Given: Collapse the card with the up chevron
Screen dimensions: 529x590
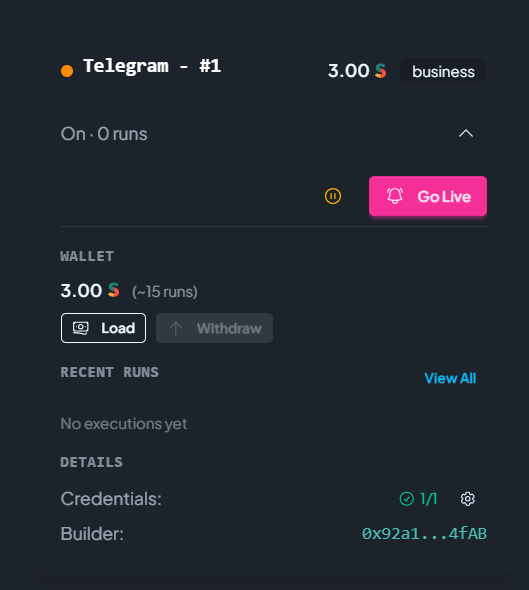Looking at the screenshot, I should click(x=465, y=134).
